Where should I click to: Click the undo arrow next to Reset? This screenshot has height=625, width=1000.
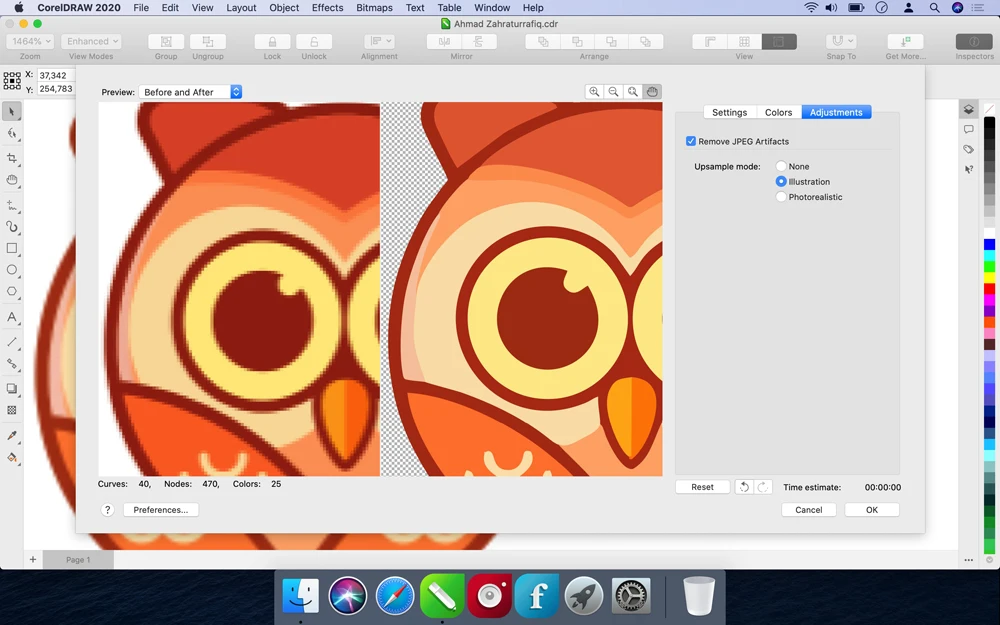(744, 487)
